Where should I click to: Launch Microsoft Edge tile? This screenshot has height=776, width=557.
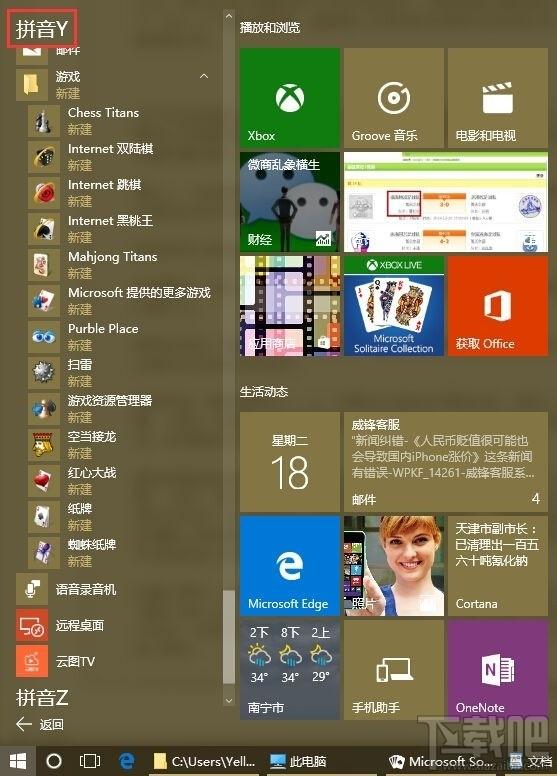tap(290, 566)
